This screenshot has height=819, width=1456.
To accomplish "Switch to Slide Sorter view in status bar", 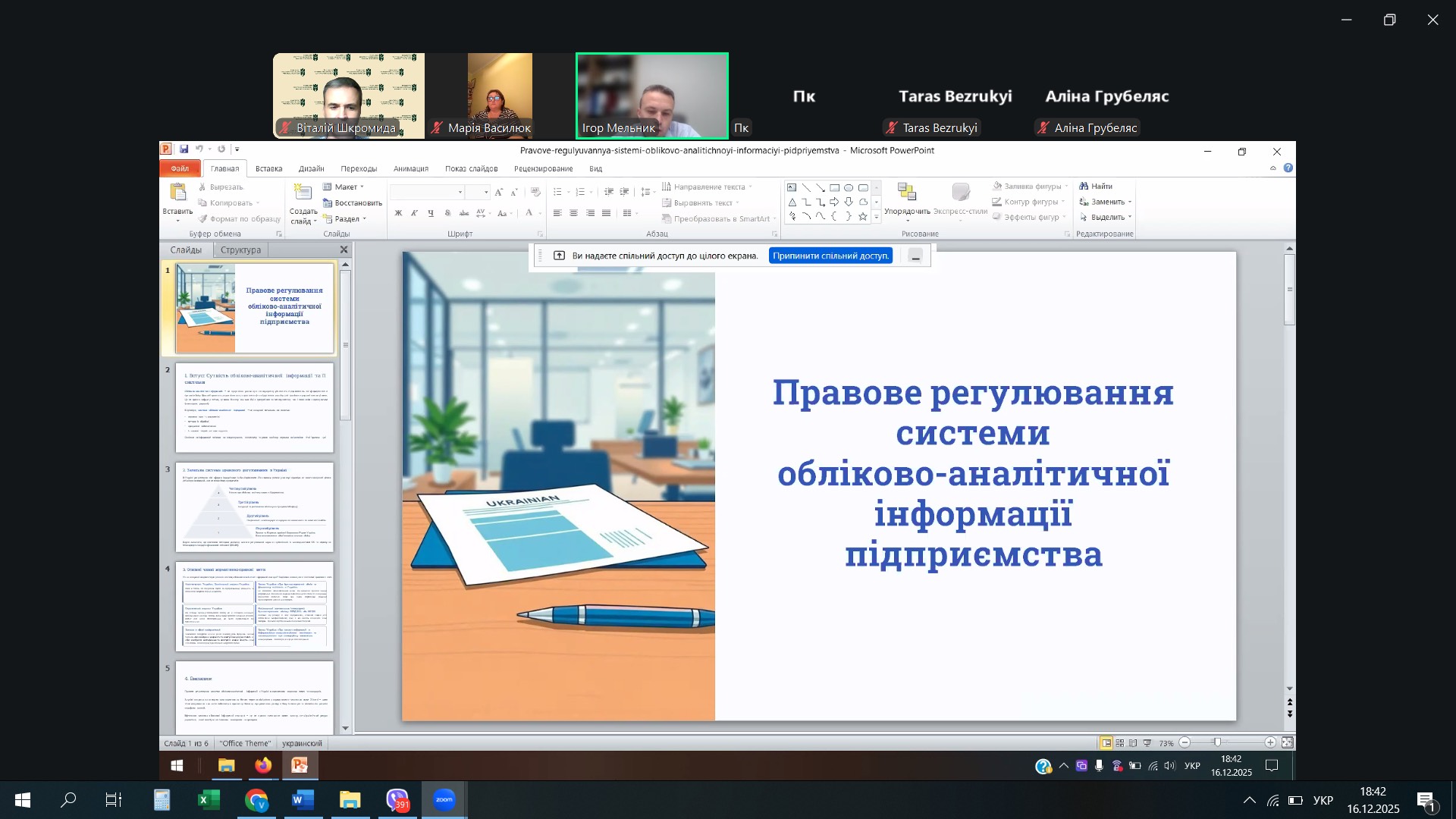I will 1120,743.
